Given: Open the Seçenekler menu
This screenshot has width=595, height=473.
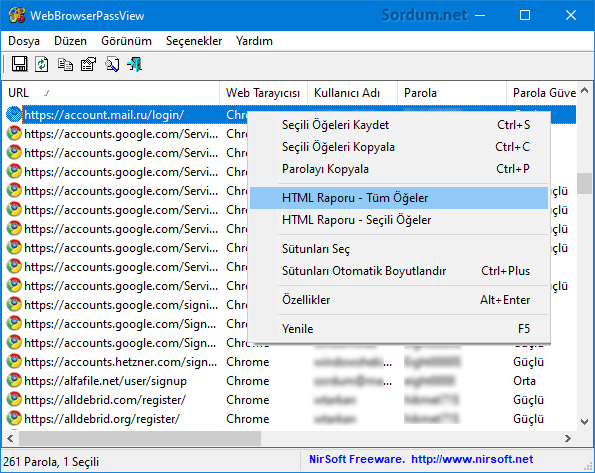Looking at the screenshot, I should pos(194,41).
